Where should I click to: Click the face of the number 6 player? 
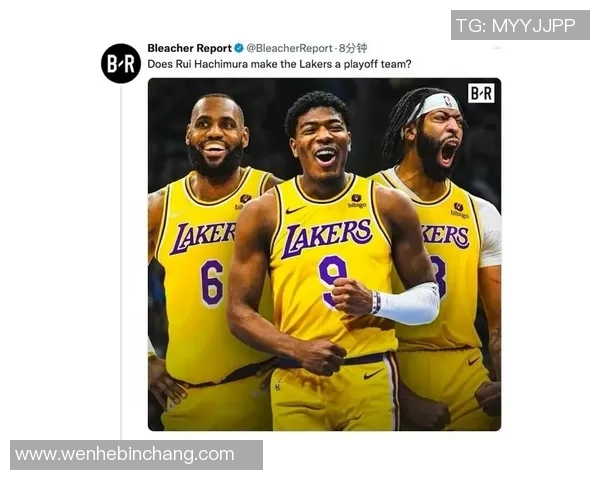click(x=214, y=140)
